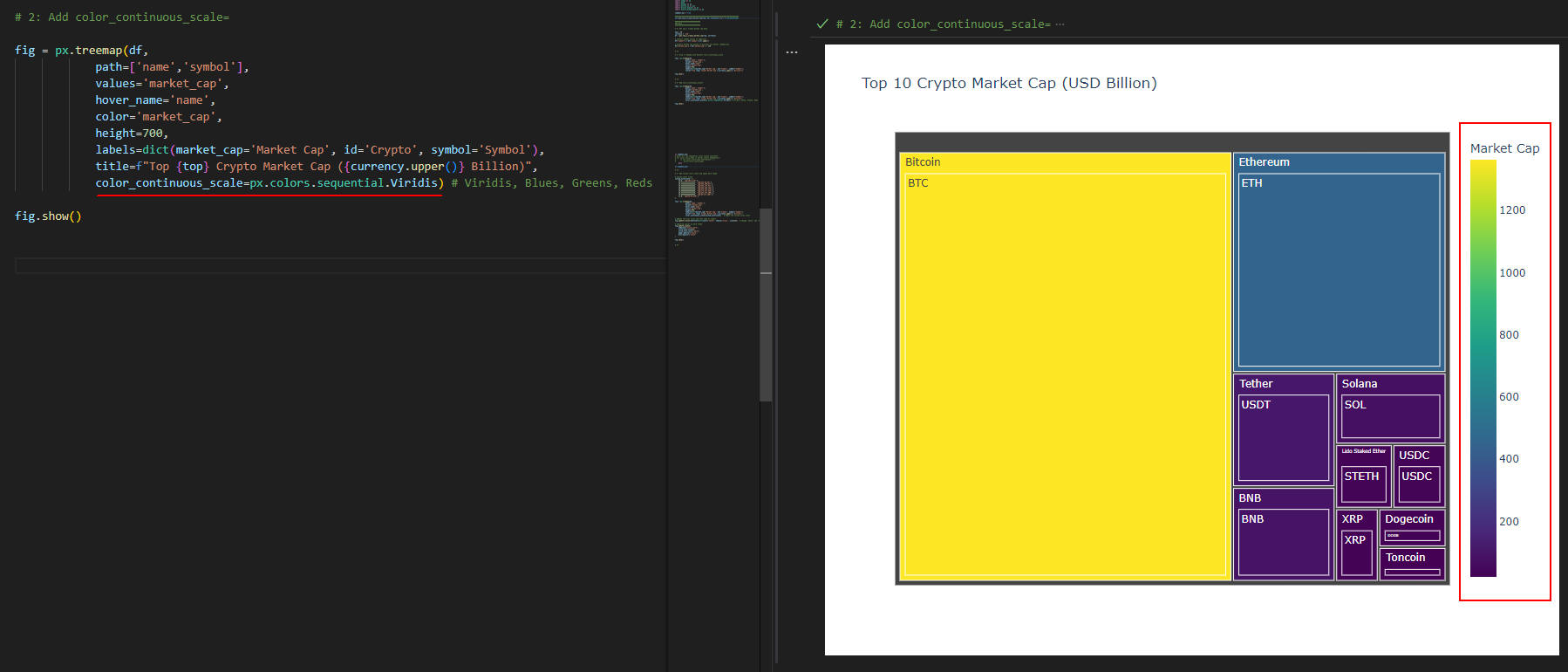This screenshot has width=1568, height=672.
Task: Select the yellow BTC tile
Action: [x=1066, y=375]
